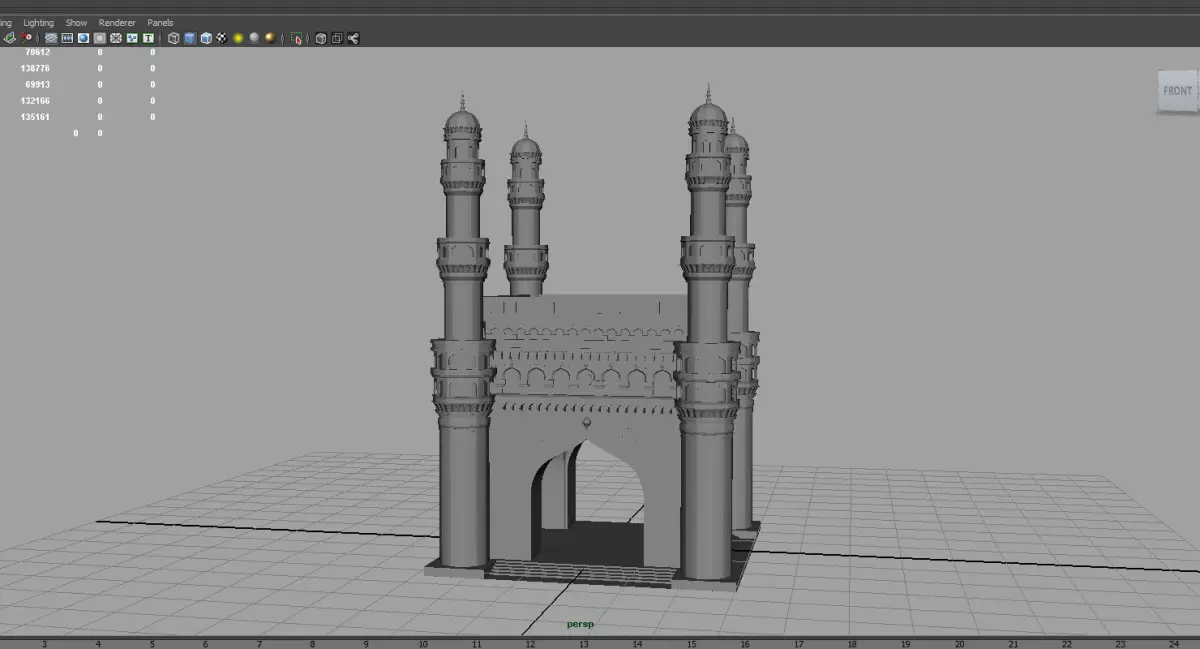The image size is (1200, 649).
Task: Switch to Wireframe display icon
Action: (173, 38)
